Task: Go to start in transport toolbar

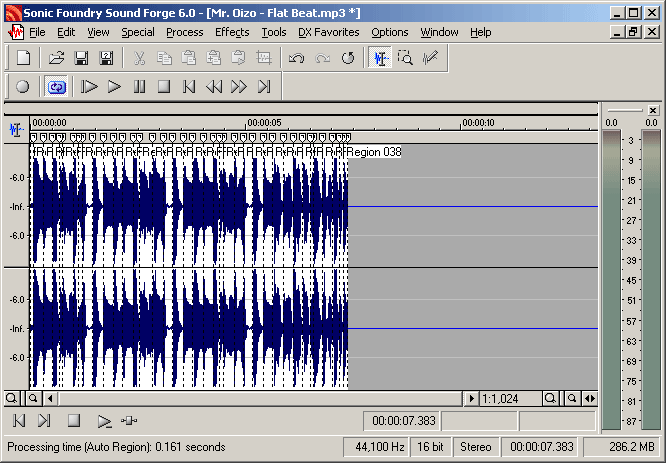Action: click(x=189, y=87)
